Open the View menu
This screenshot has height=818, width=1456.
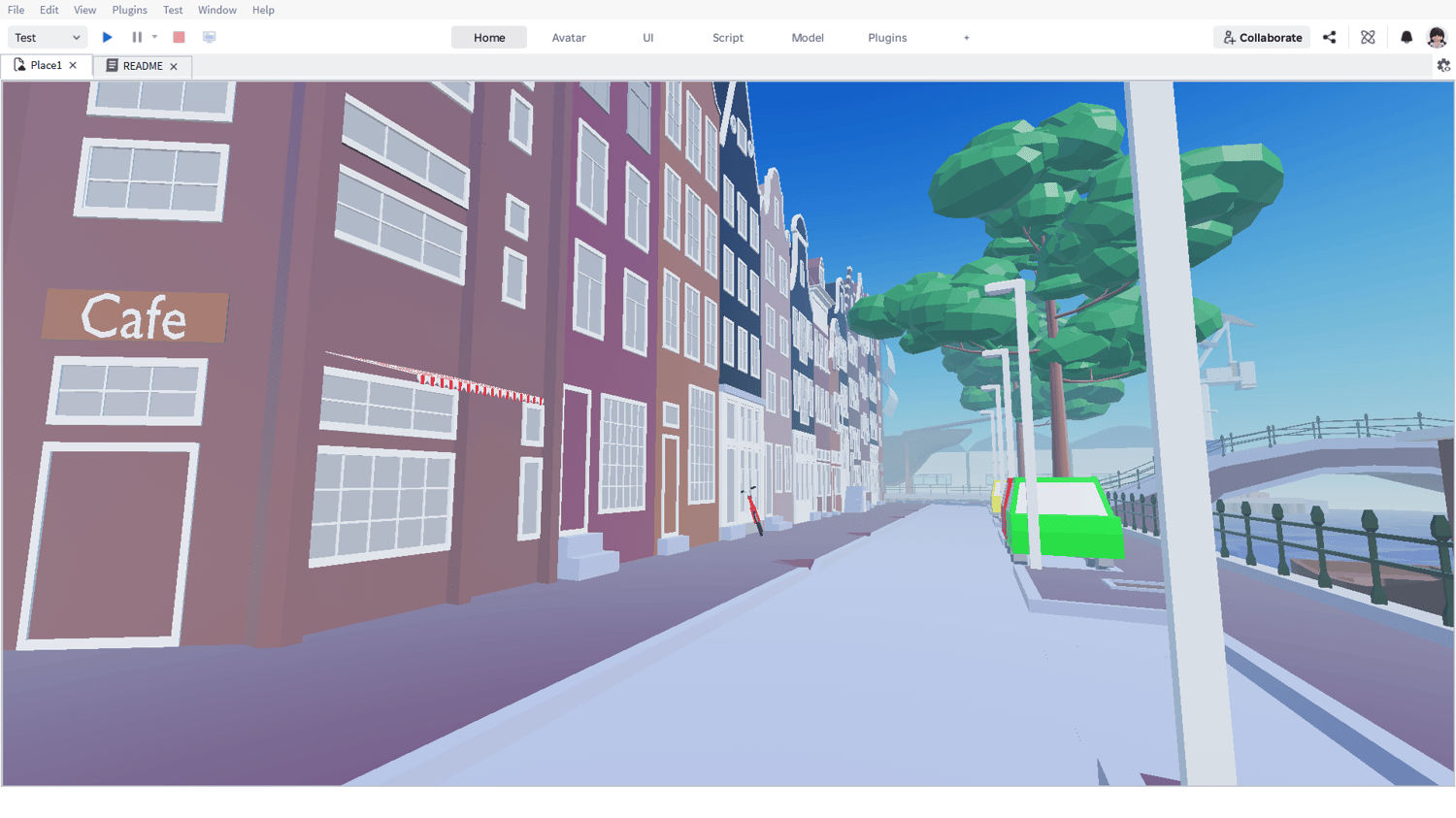84,10
